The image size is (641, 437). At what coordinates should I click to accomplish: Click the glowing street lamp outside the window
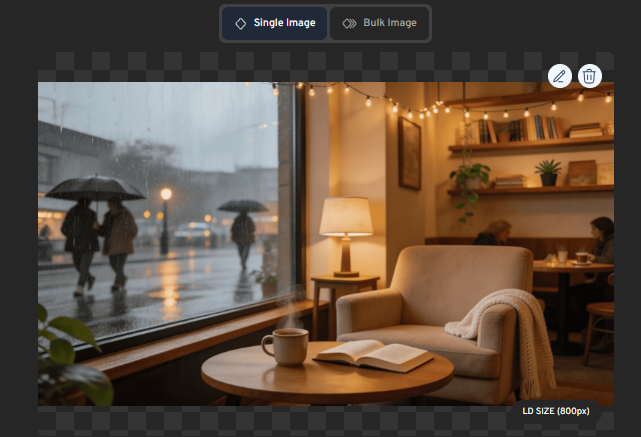click(x=166, y=195)
